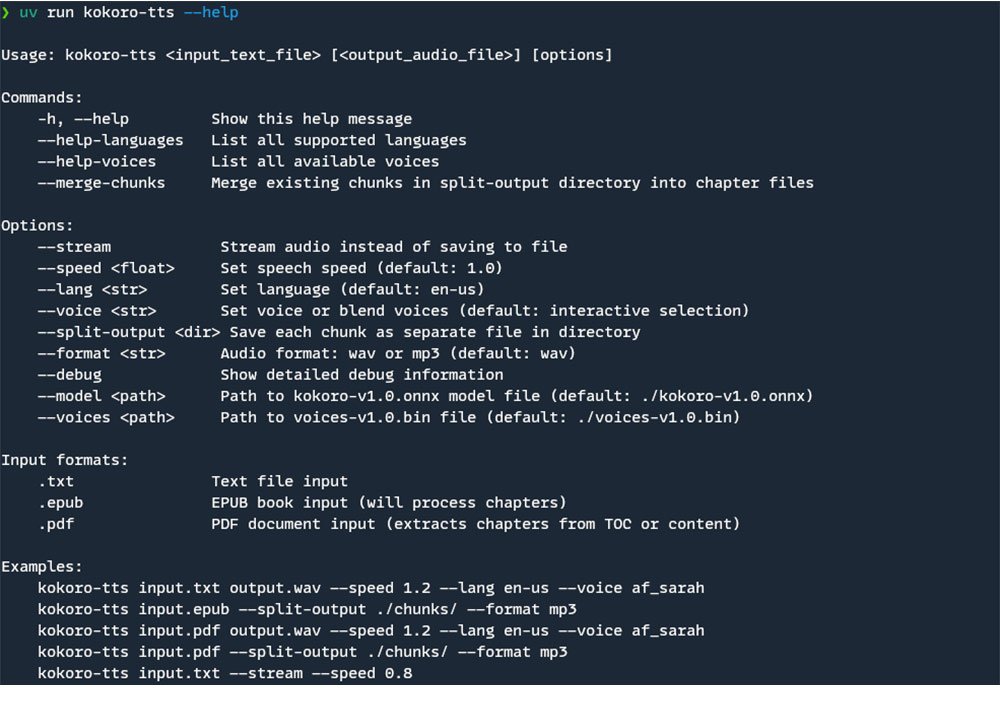Click the --help-voices command entry
This screenshot has height=704, width=1000.
pos(97,161)
